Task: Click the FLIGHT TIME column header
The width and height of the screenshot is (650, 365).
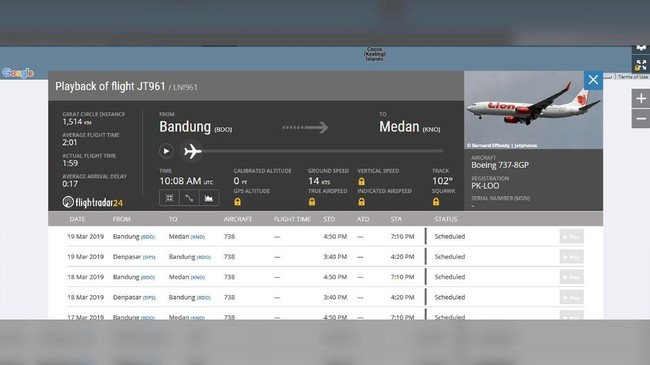Action: point(292,219)
